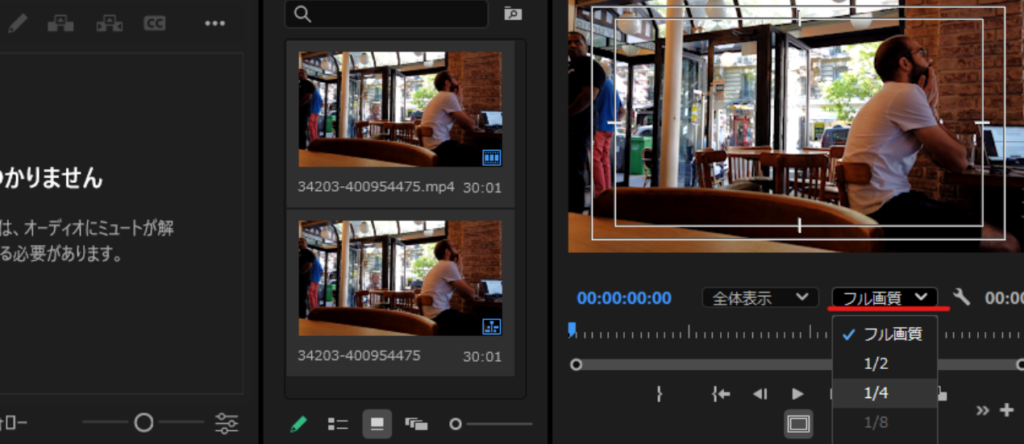Choose 1/2 playback resolution
Image resolution: width=1024 pixels, height=444 pixels.
tap(877, 364)
